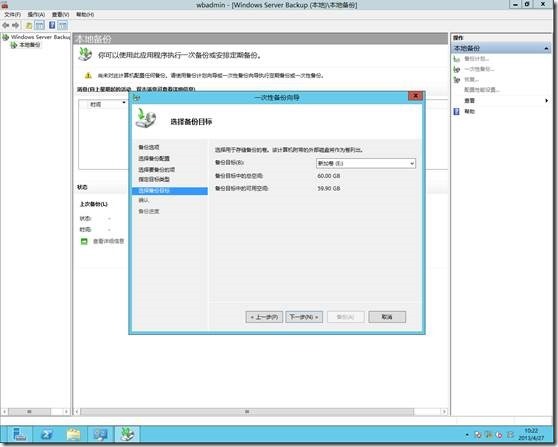Click the yellow warning icon in main pane
The image size is (558, 447).
pos(88,75)
